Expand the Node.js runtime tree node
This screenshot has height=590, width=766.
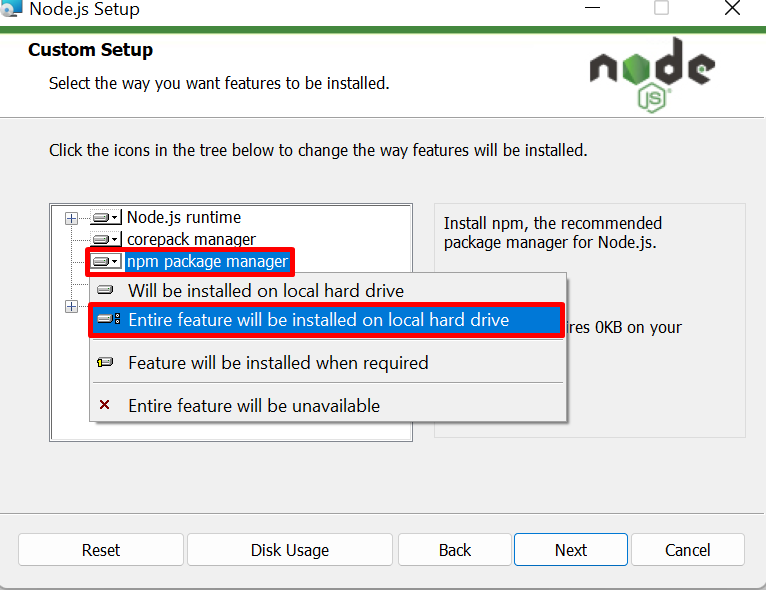[71, 218]
